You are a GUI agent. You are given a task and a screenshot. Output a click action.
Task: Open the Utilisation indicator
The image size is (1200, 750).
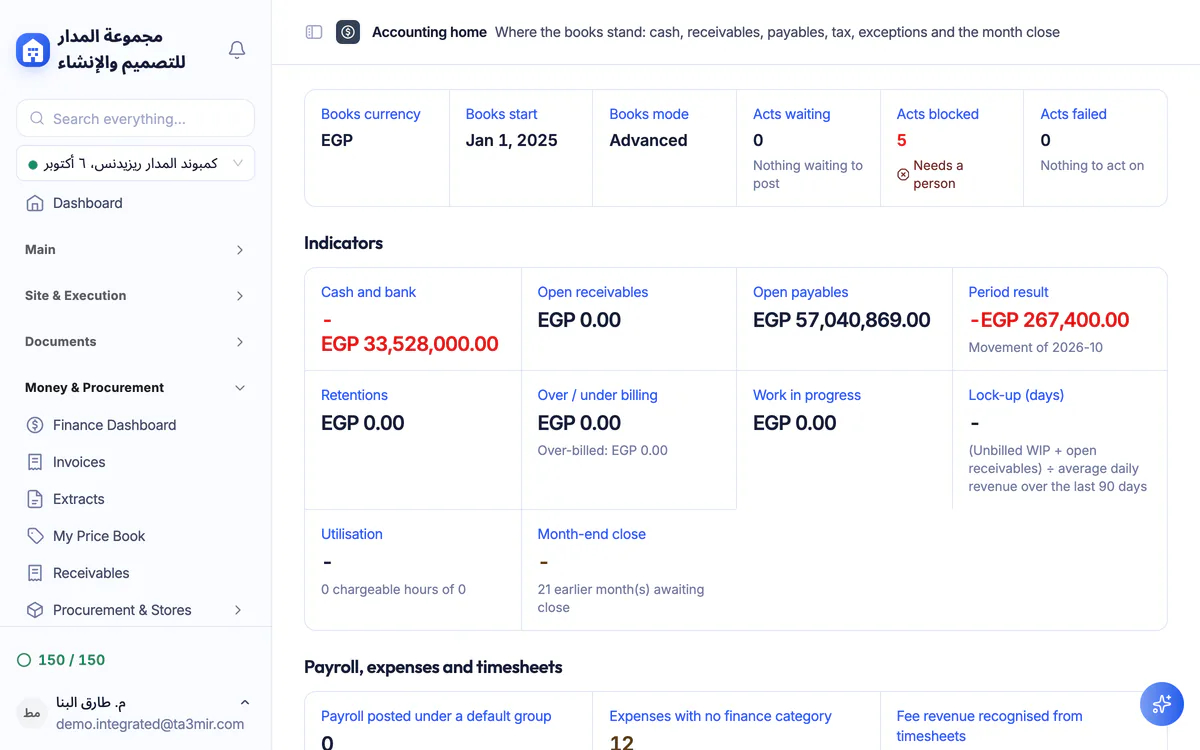(351, 534)
